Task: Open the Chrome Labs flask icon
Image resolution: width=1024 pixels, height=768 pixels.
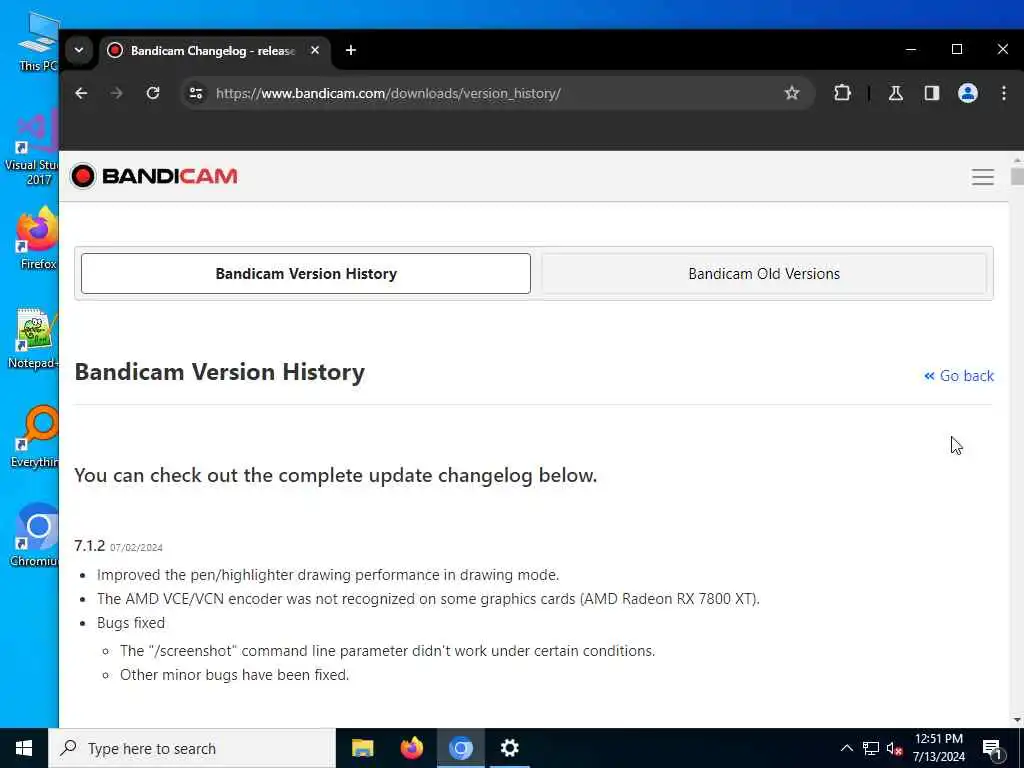Action: coord(895,93)
